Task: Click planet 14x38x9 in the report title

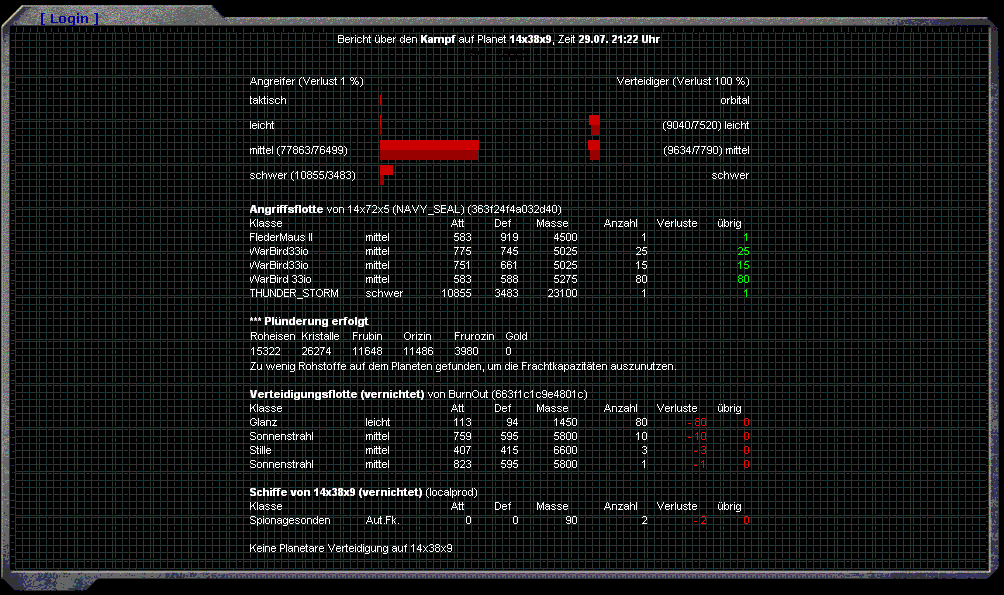Action: click(530, 39)
